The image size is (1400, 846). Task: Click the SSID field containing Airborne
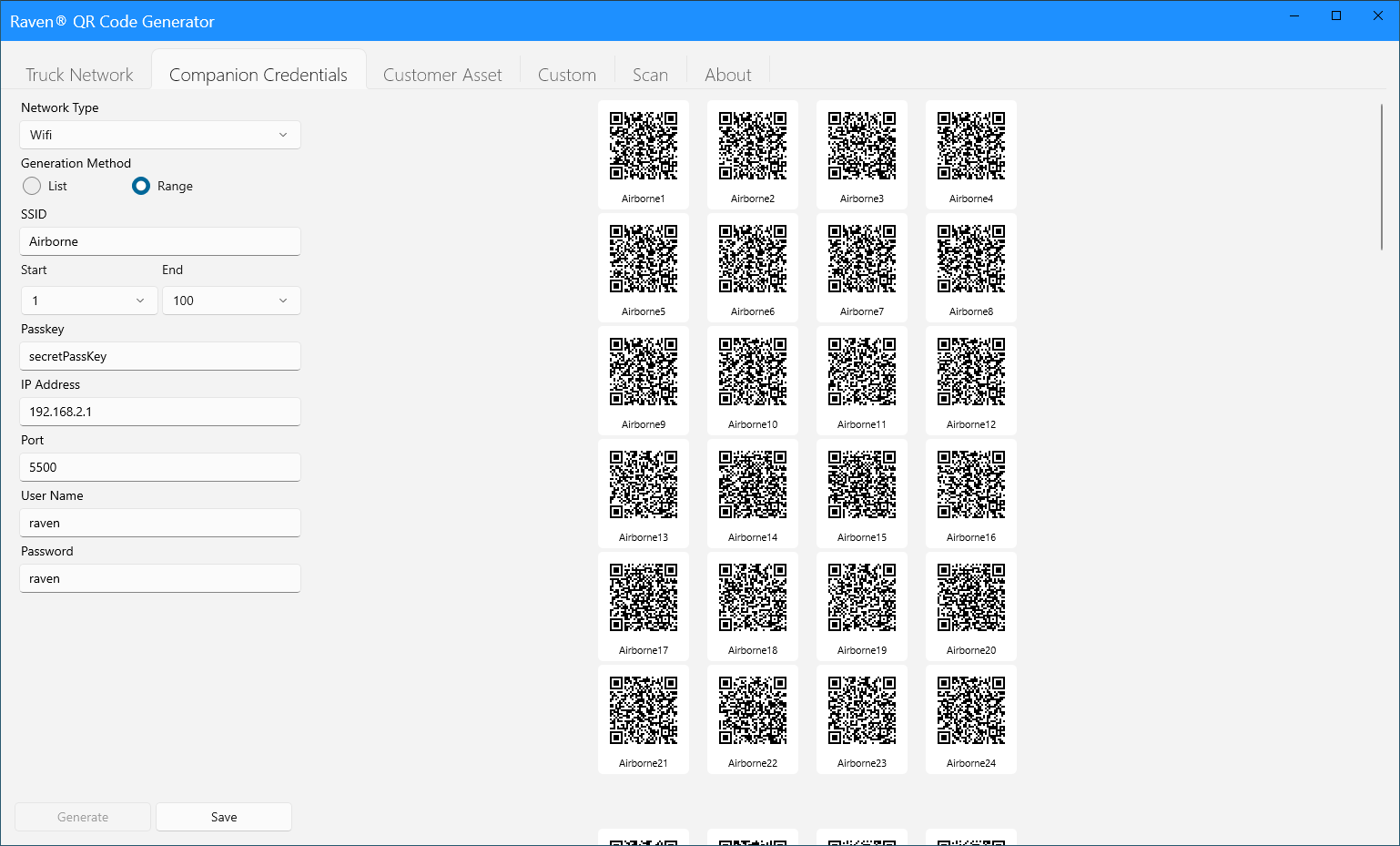(160, 241)
